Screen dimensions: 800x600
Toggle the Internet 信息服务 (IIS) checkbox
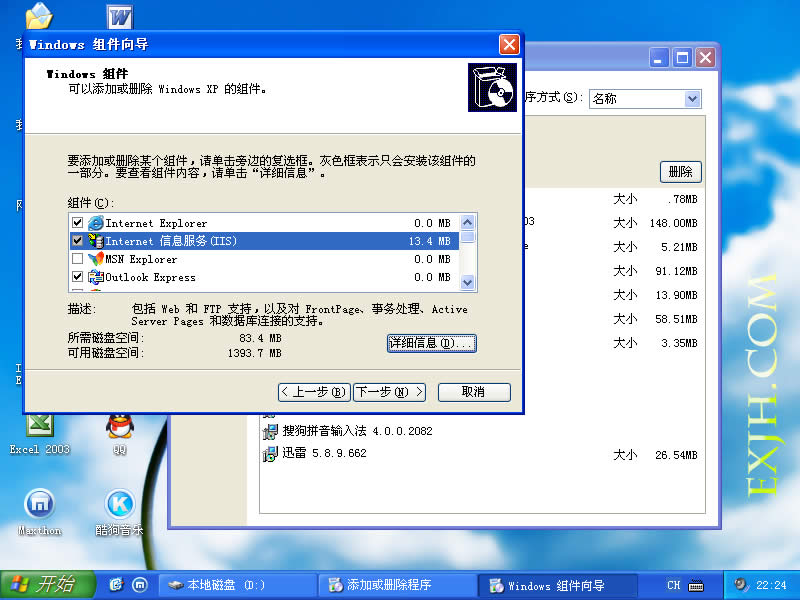click(78, 240)
